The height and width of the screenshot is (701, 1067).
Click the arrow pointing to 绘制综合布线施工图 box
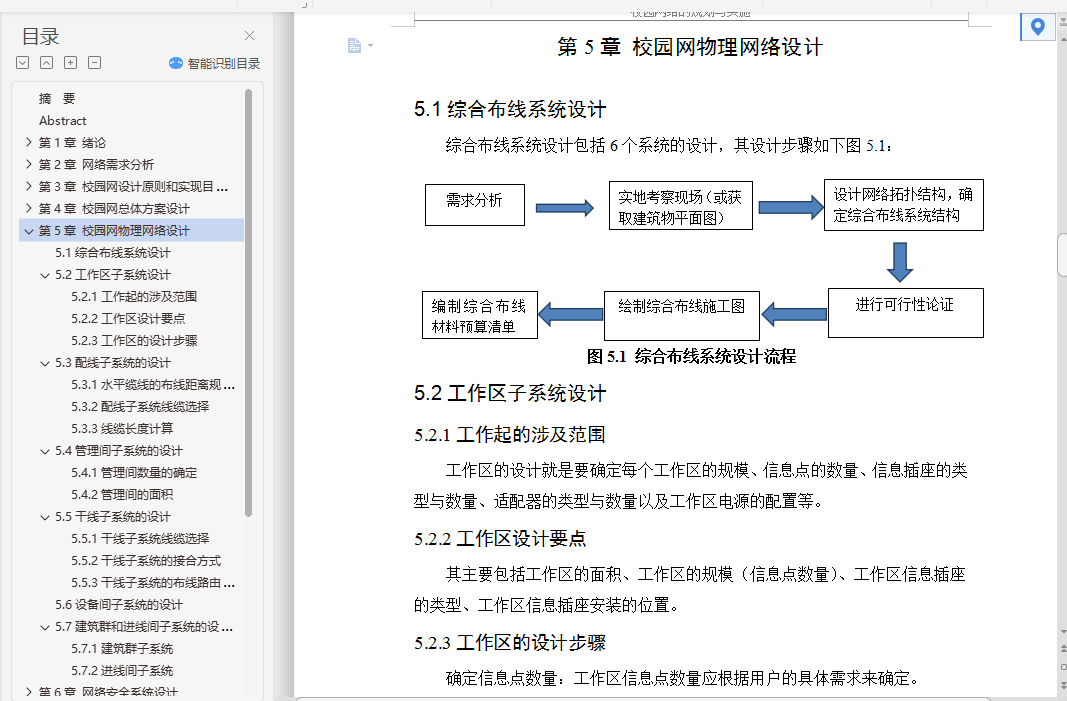[x=794, y=314]
